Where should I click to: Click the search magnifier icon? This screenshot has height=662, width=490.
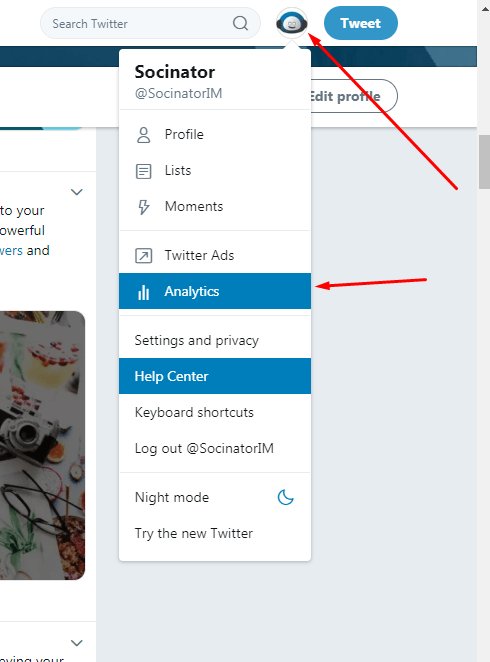click(x=240, y=23)
